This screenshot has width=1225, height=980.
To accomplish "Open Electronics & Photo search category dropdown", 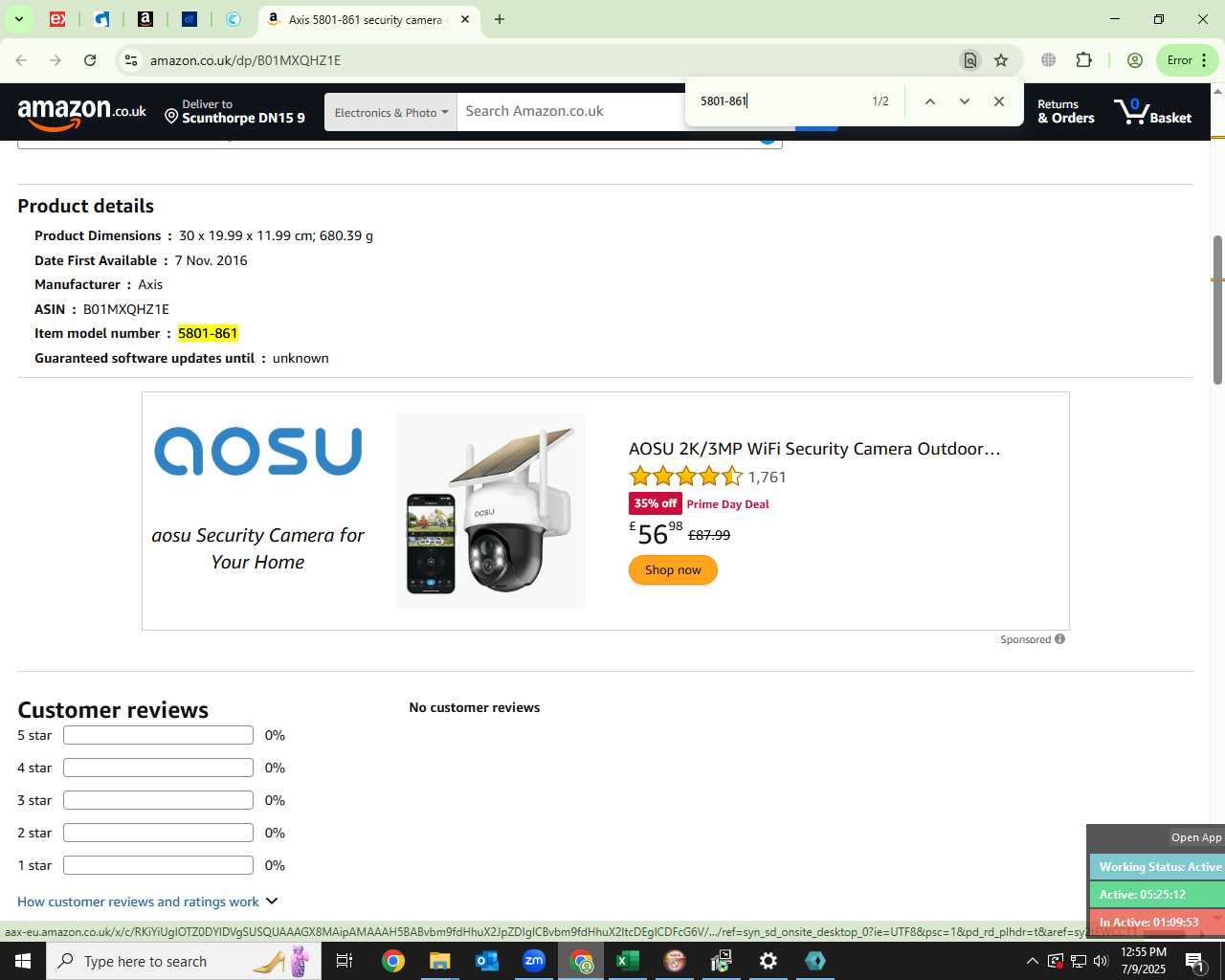I will (390, 113).
